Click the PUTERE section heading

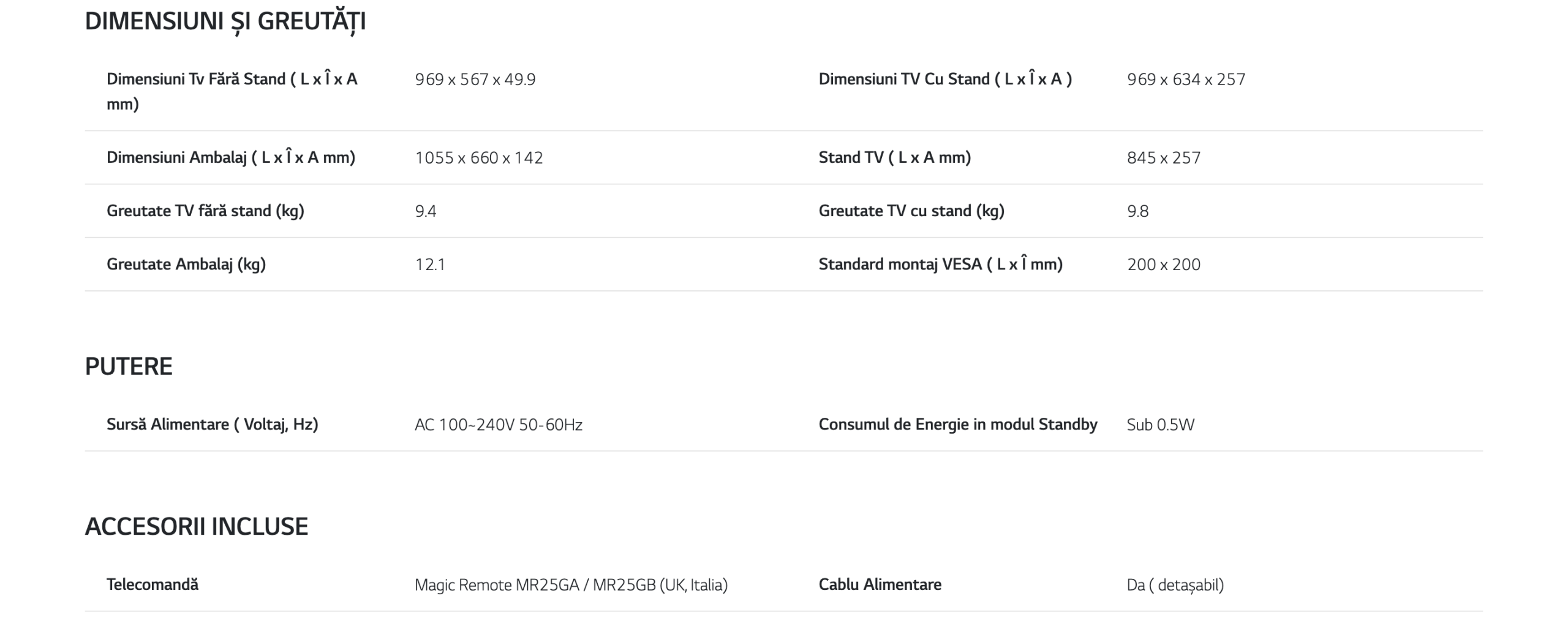coord(129,366)
